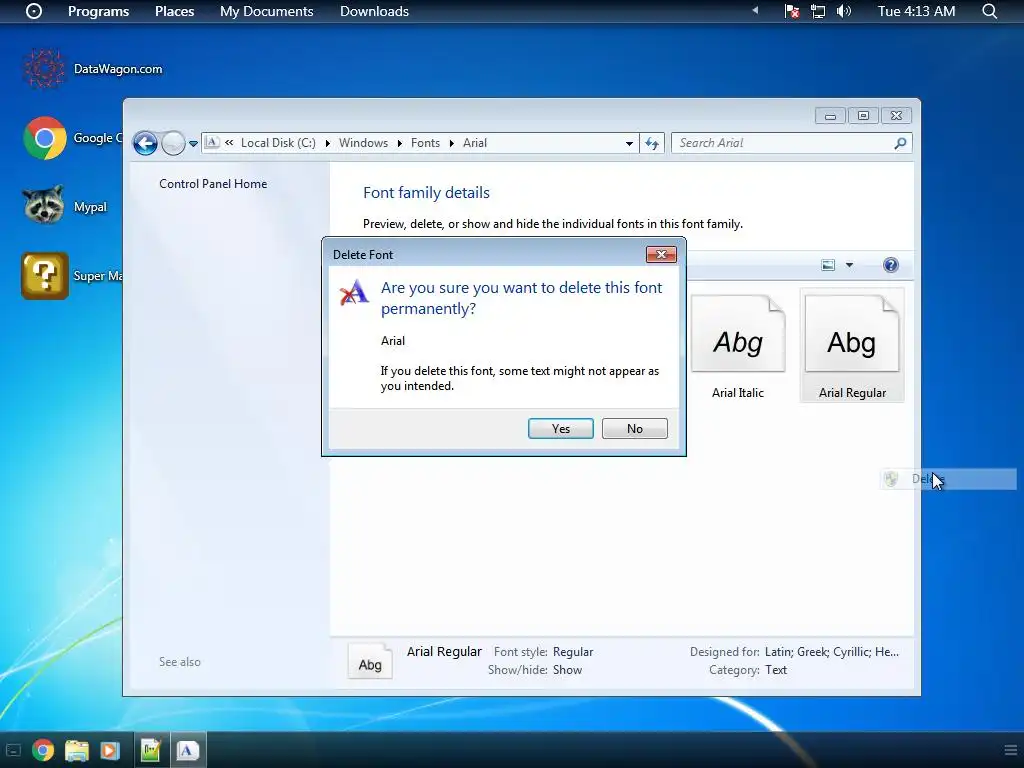
Task: Show hidden tray icons arrow
Action: click(x=756, y=10)
